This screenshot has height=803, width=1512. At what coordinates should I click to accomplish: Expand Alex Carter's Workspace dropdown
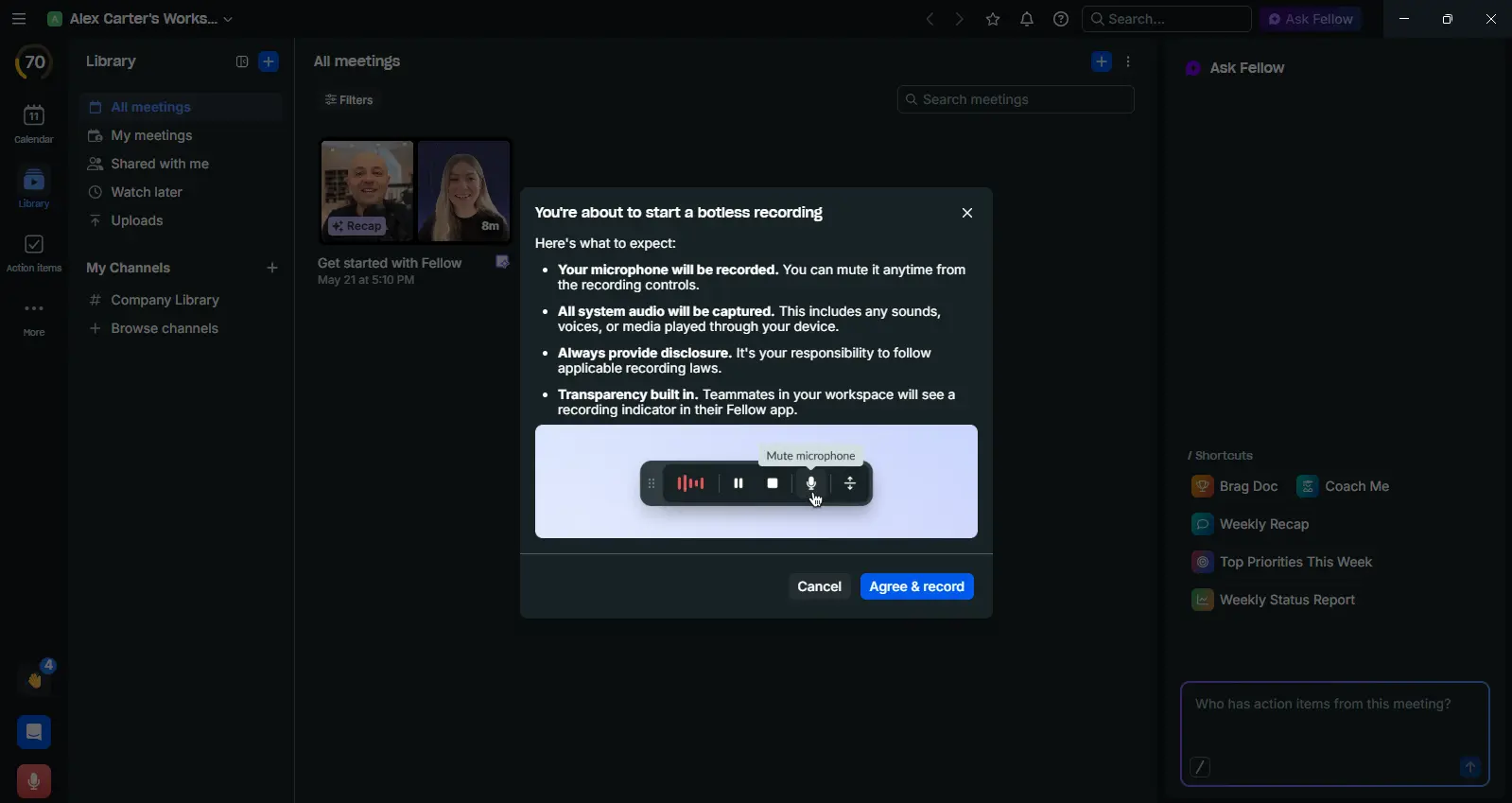tap(141, 19)
